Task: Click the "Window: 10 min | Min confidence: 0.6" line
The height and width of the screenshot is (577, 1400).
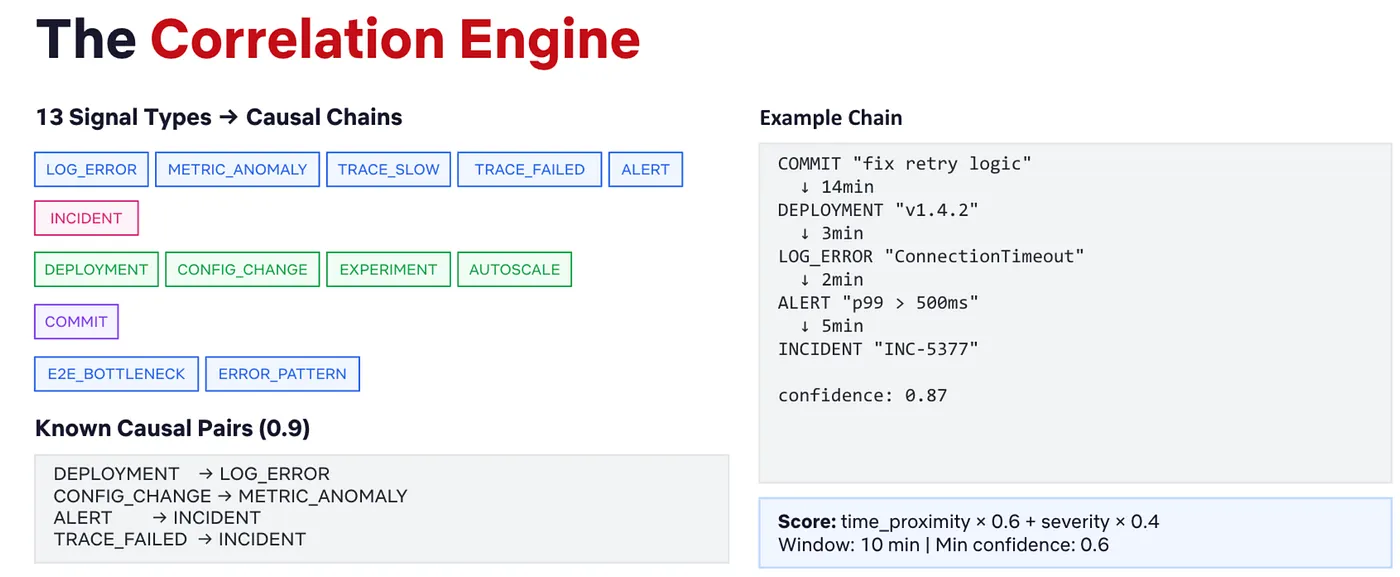Action: 943,545
